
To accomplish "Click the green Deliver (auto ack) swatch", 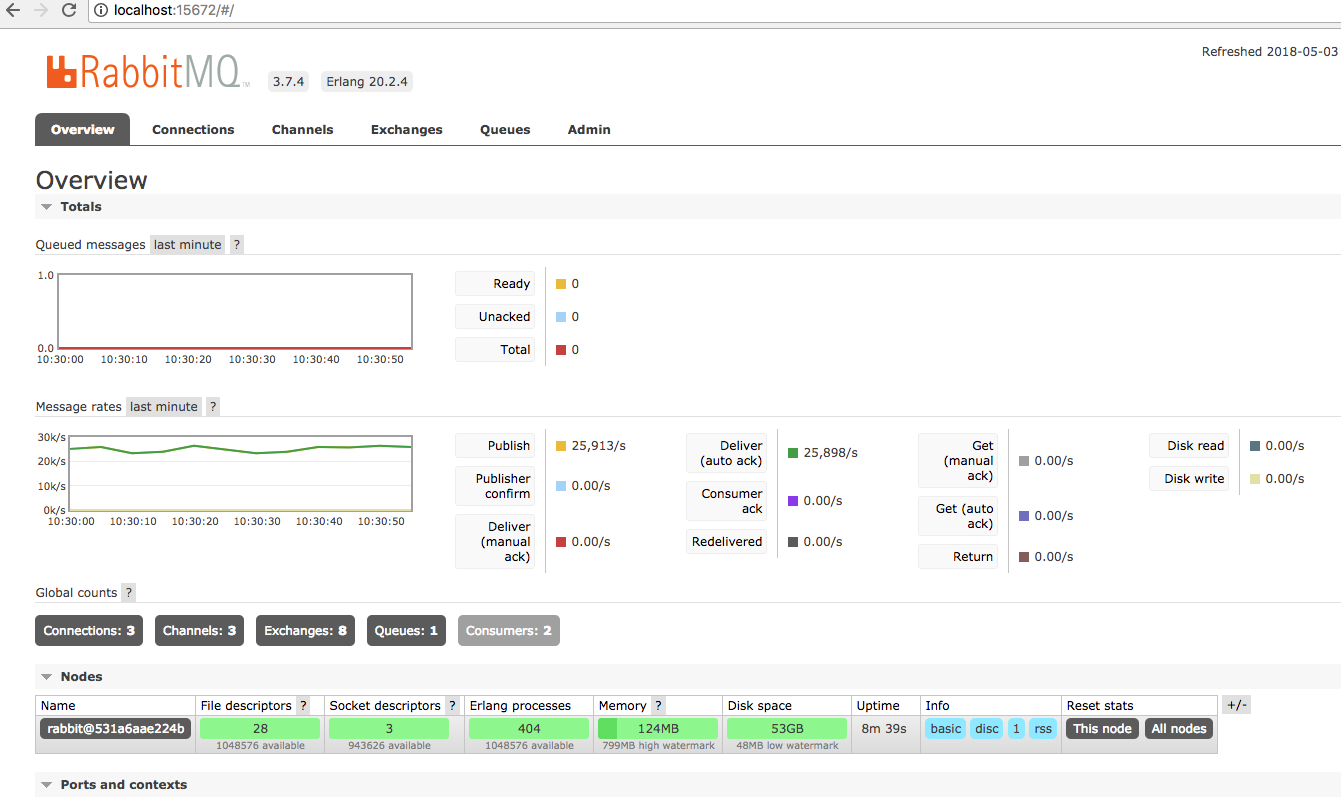I will click(x=793, y=453).
